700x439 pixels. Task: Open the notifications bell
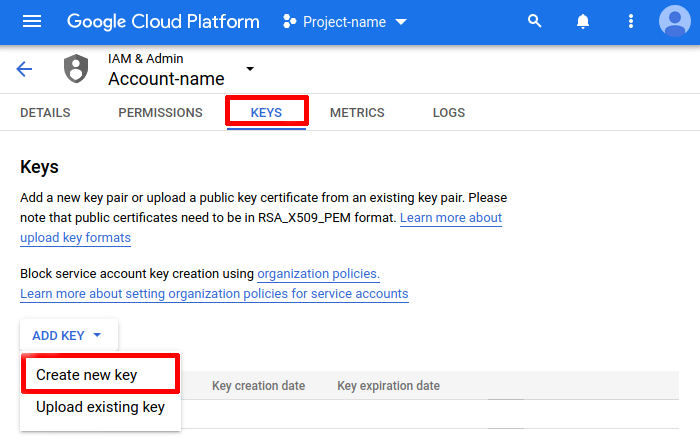pos(582,21)
